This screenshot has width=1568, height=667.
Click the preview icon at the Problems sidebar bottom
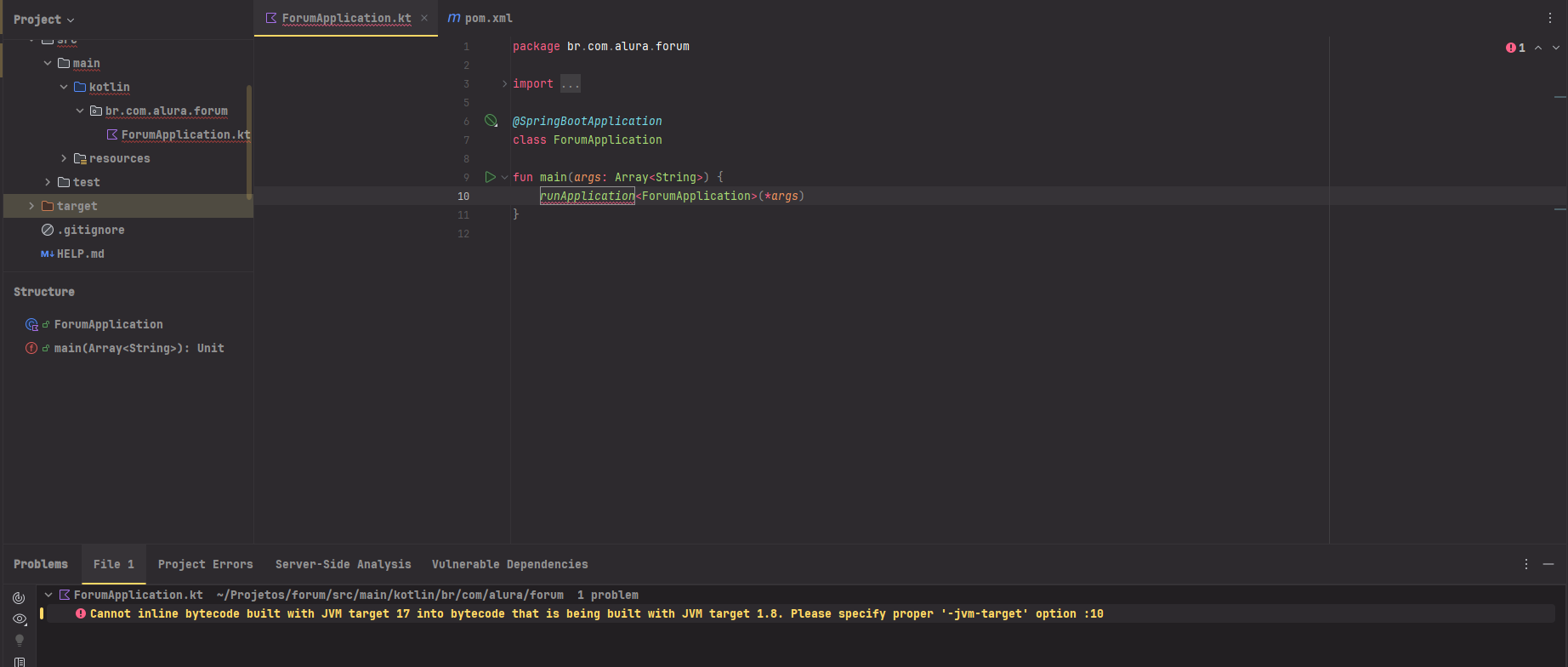(x=19, y=661)
